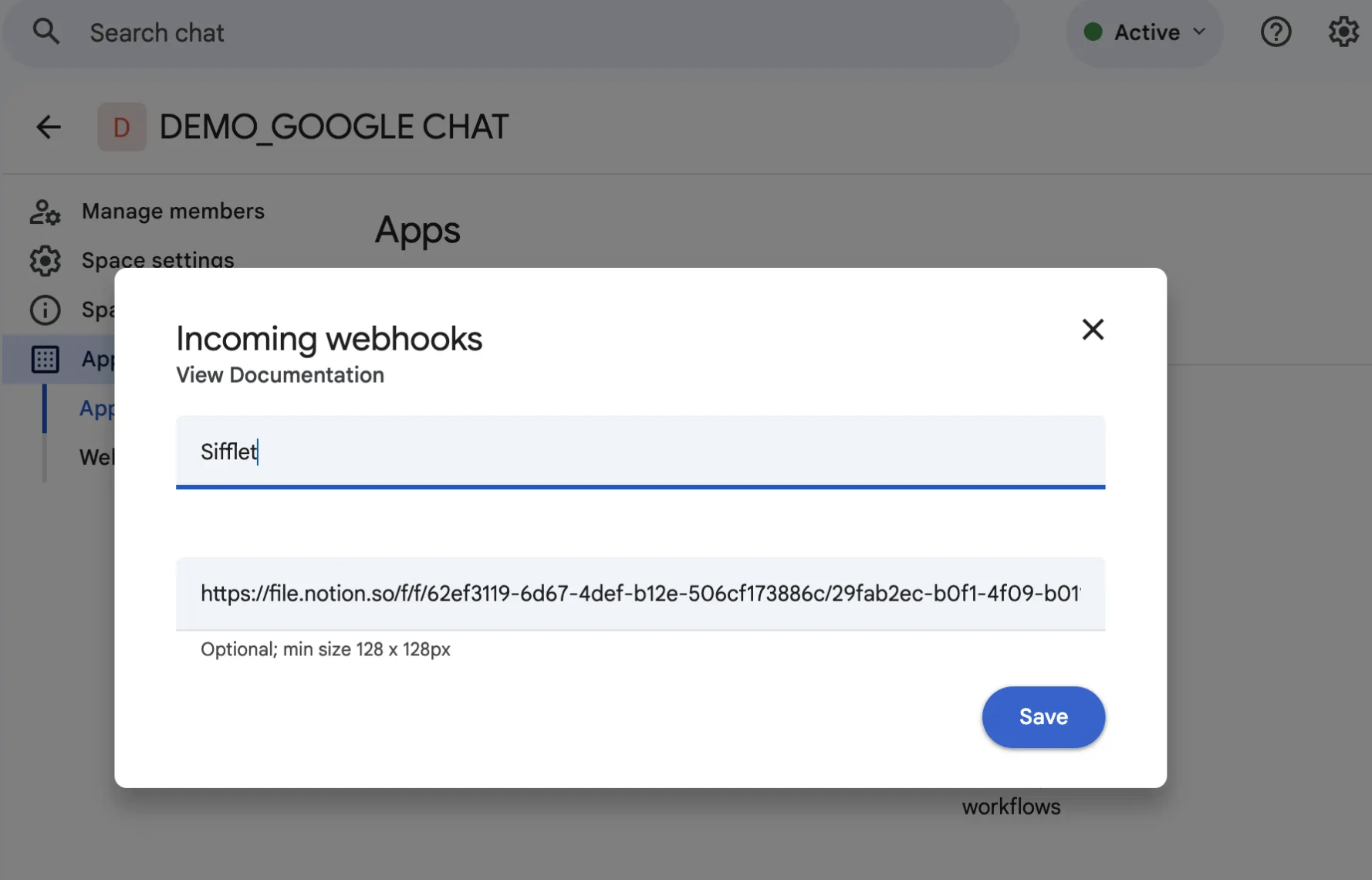Click the avatar URL input field
This screenshot has width=1372, height=880.
tap(640, 594)
